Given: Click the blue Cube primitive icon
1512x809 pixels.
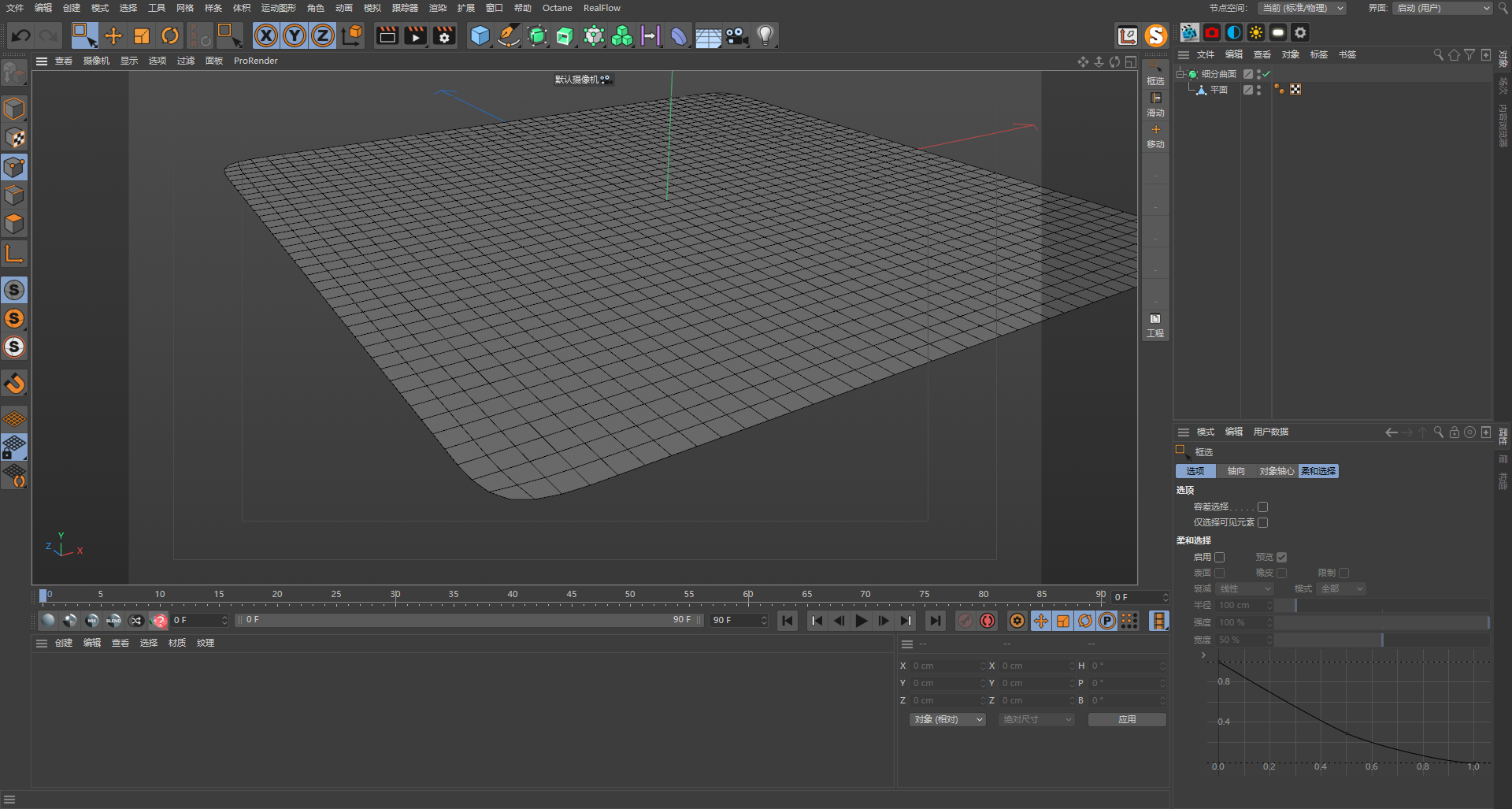Looking at the screenshot, I should click(x=480, y=35).
